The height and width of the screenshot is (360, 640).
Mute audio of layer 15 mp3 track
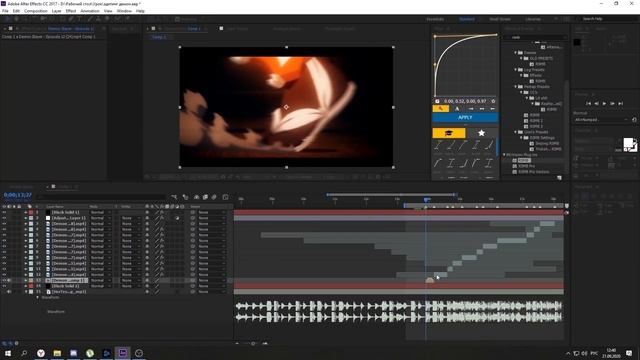point(9,292)
